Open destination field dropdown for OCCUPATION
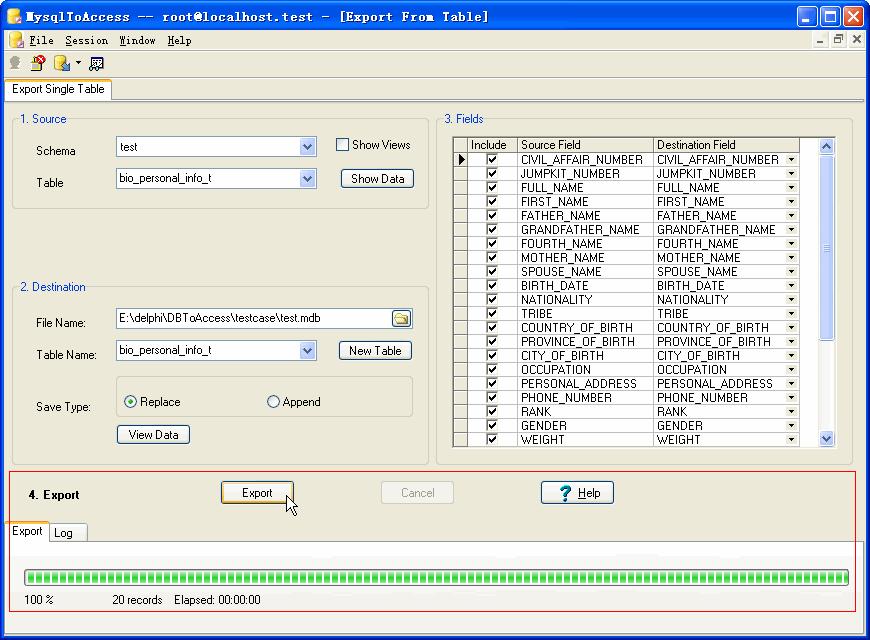The image size is (870, 640). coord(792,370)
